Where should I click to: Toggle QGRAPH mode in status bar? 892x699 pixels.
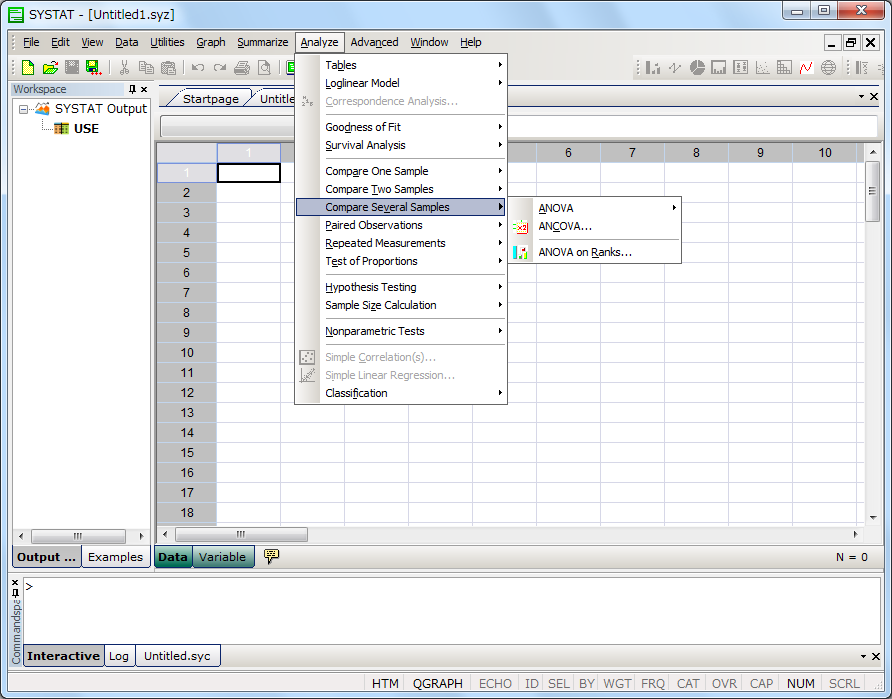pos(437,684)
